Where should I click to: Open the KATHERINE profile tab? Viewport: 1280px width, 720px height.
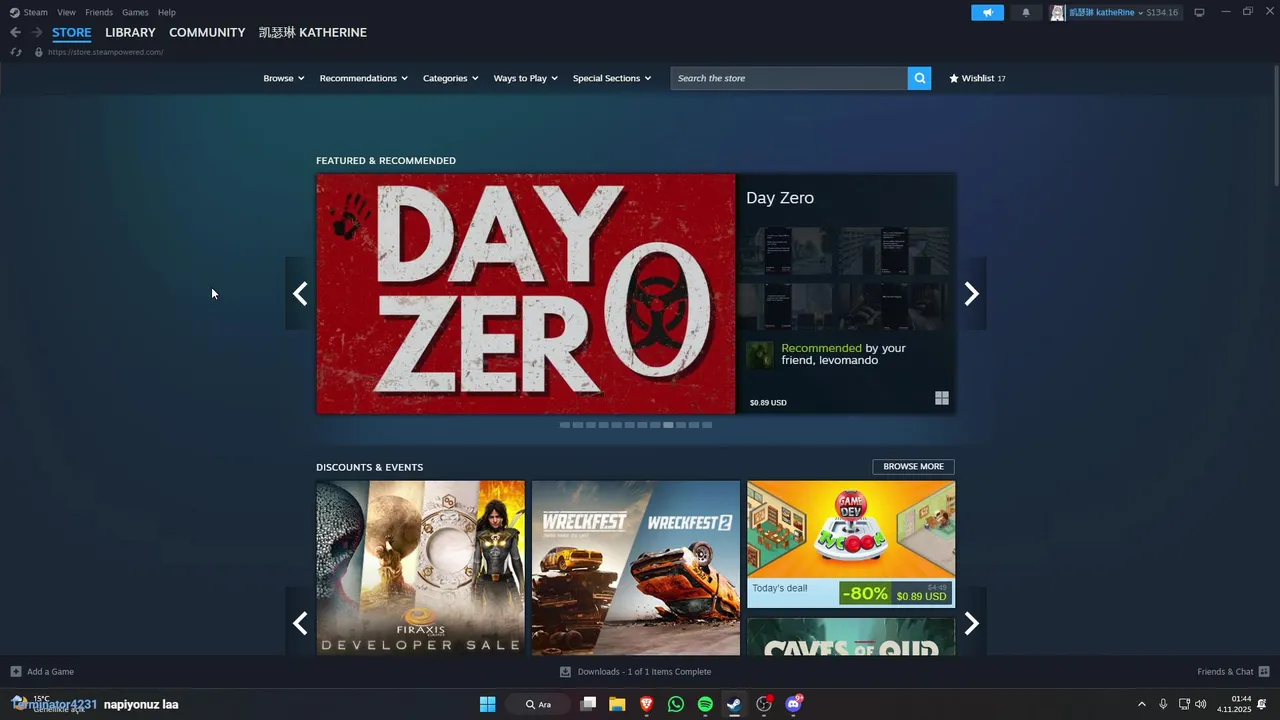[x=313, y=32]
